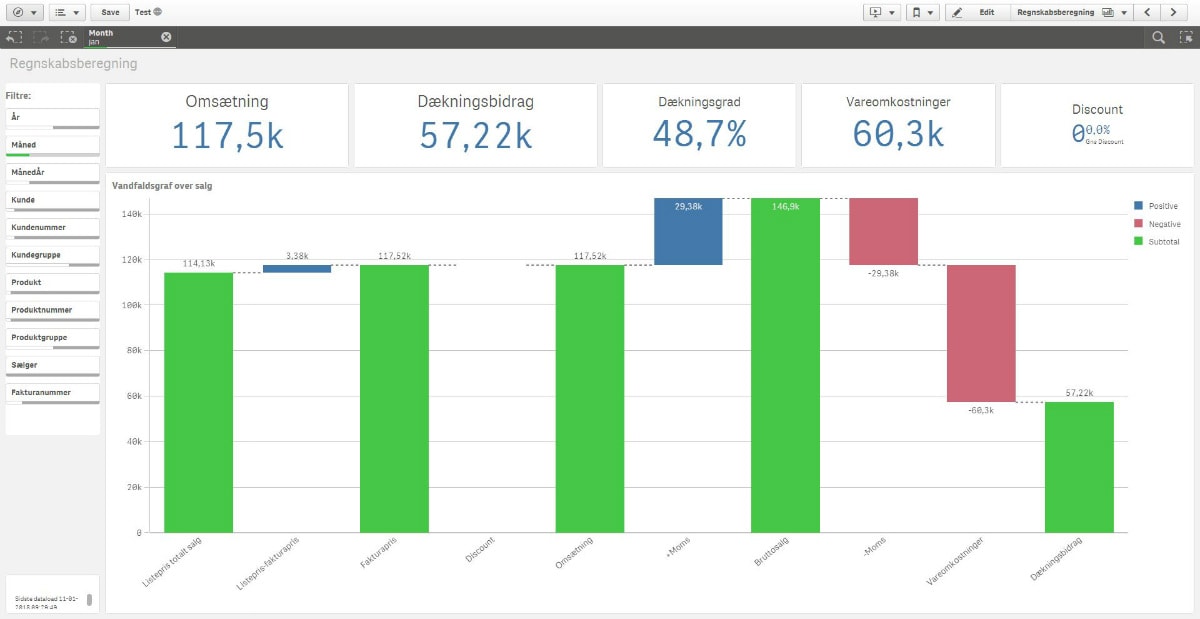Go to the next sheet
The image size is (1200, 619).
click(1178, 12)
